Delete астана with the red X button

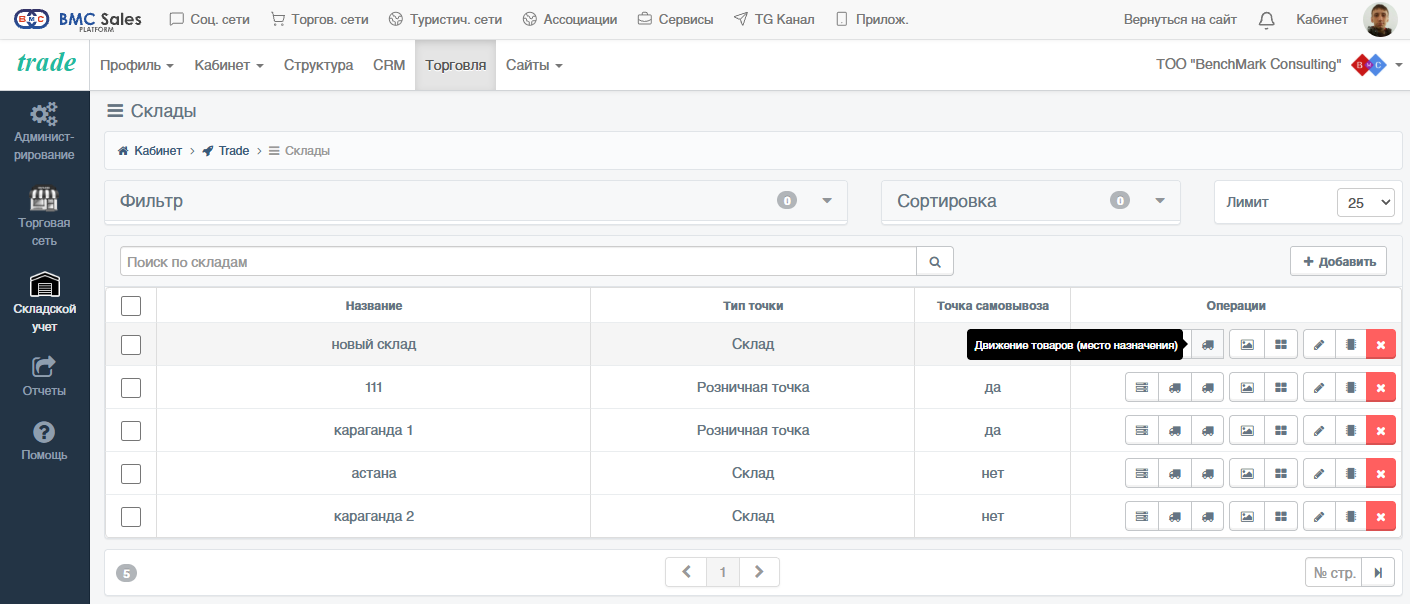pos(1381,473)
